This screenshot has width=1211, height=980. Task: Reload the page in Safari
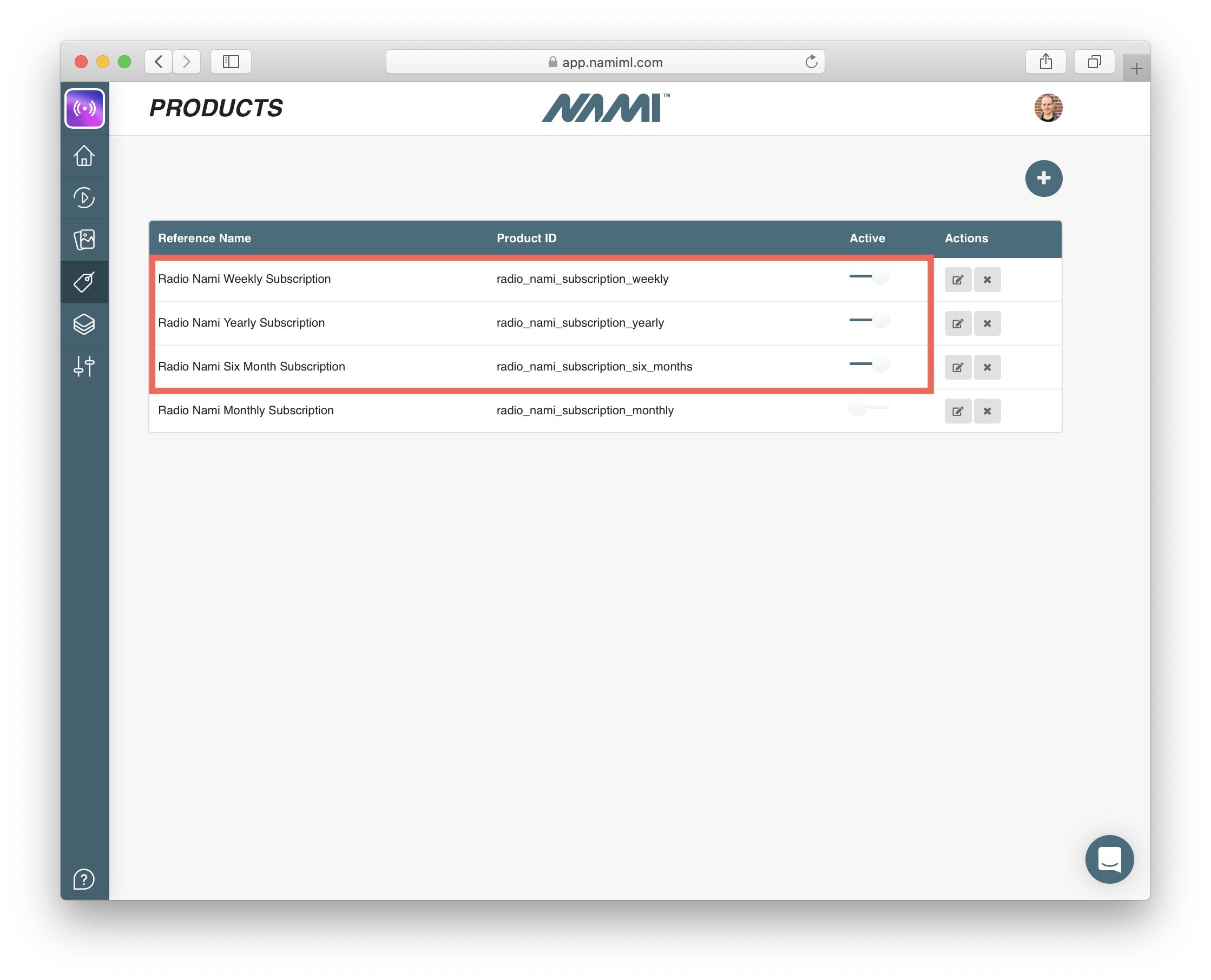click(x=811, y=62)
